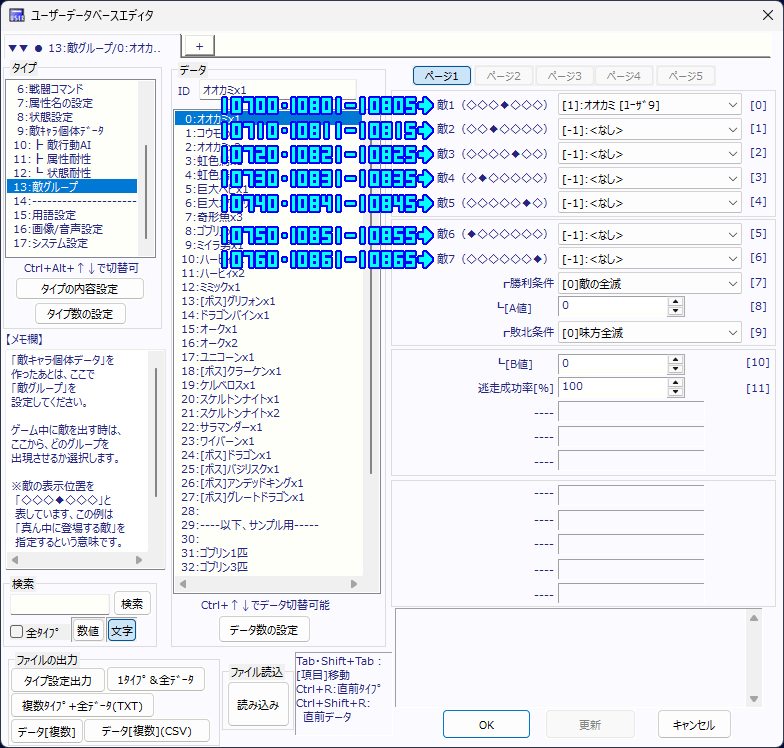Click the search text input field
The height and width of the screenshot is (748, 784).
coord(60,604)
